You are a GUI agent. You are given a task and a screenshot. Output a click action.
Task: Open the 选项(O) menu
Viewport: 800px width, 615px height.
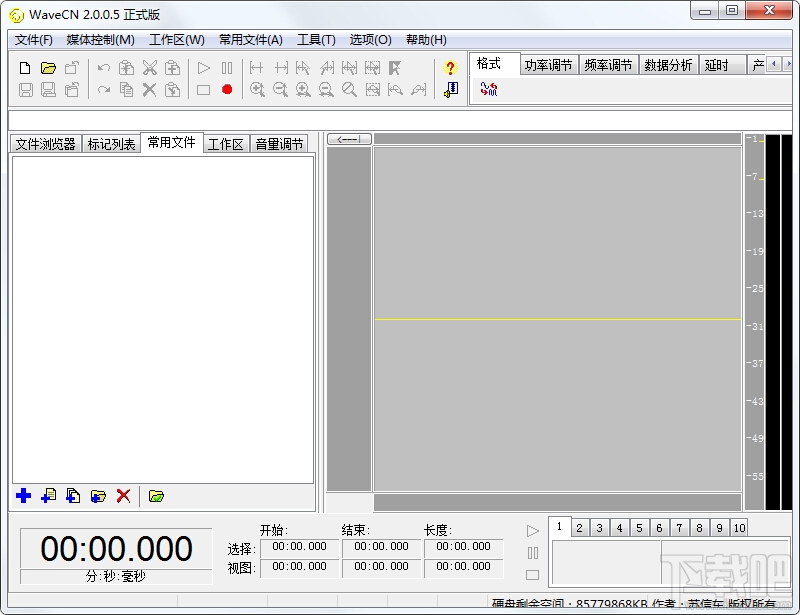(x=370, y=40)
